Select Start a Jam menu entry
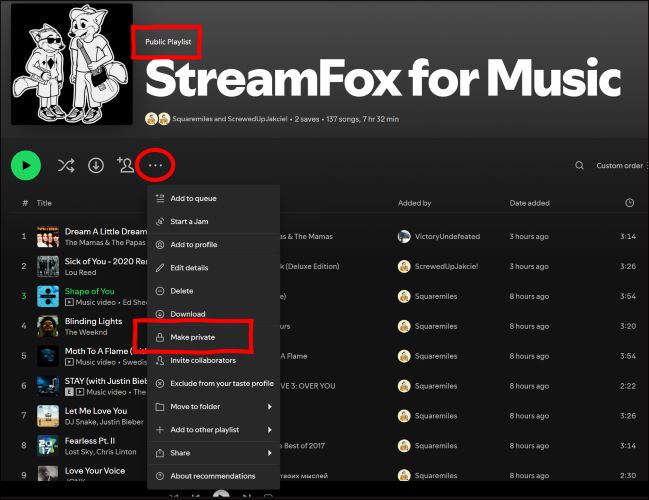649x500 pixels. [214, 221]
